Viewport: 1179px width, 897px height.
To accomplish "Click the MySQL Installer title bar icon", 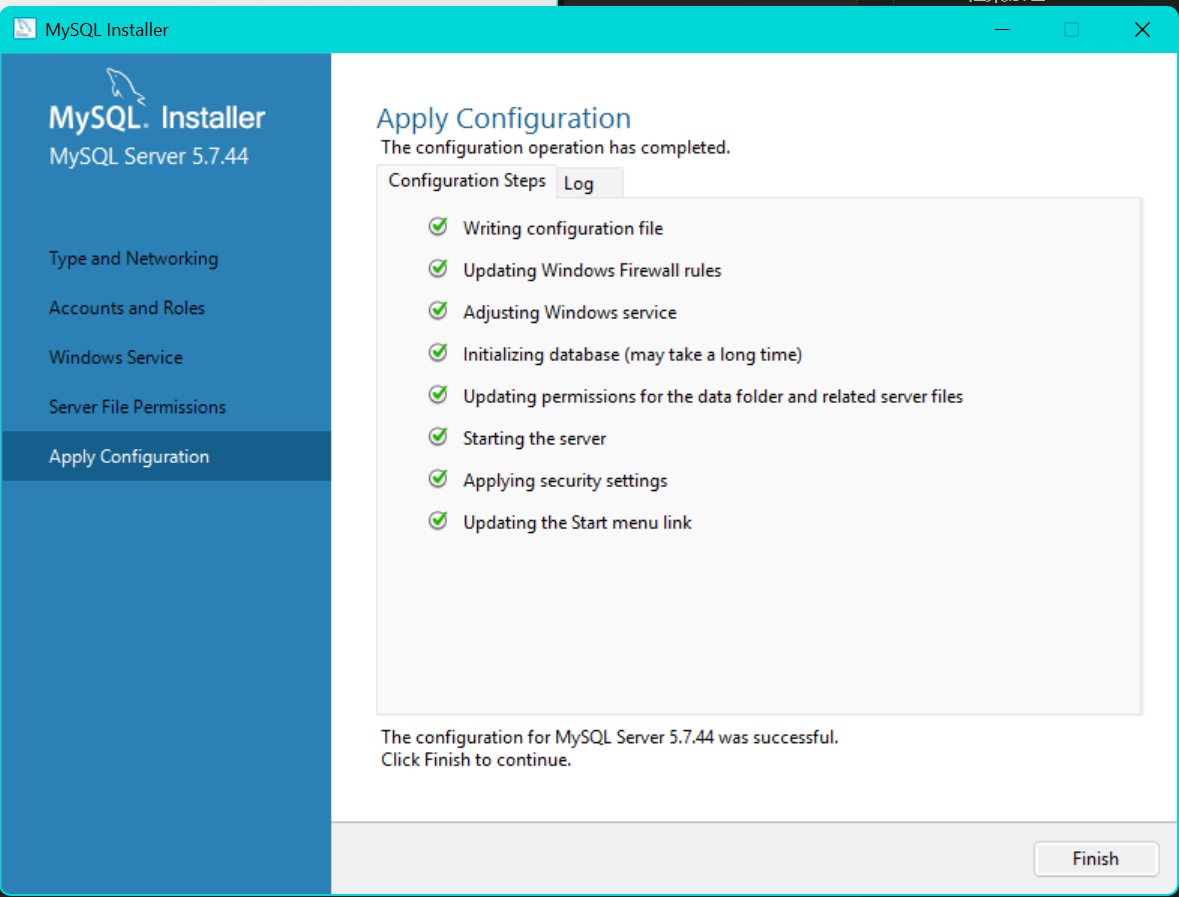I will click(x=25, y=29).
